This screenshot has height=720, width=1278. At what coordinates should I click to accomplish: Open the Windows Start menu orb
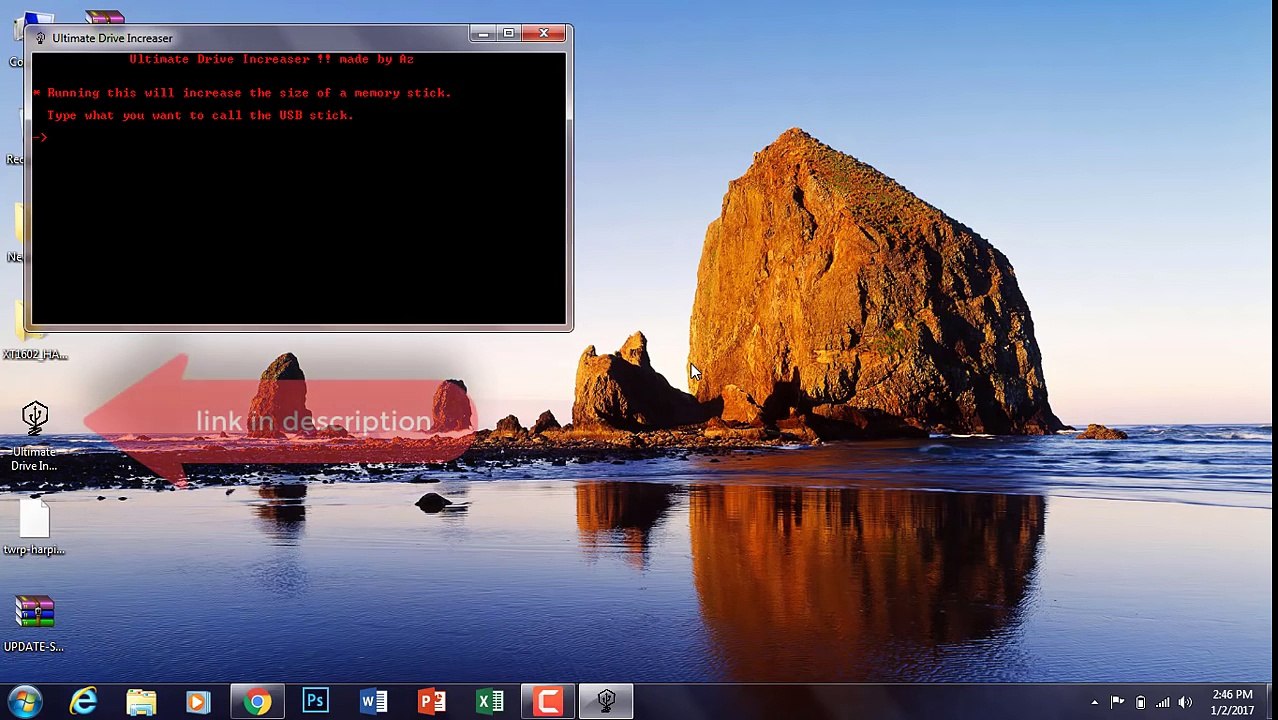coord(24,701)
